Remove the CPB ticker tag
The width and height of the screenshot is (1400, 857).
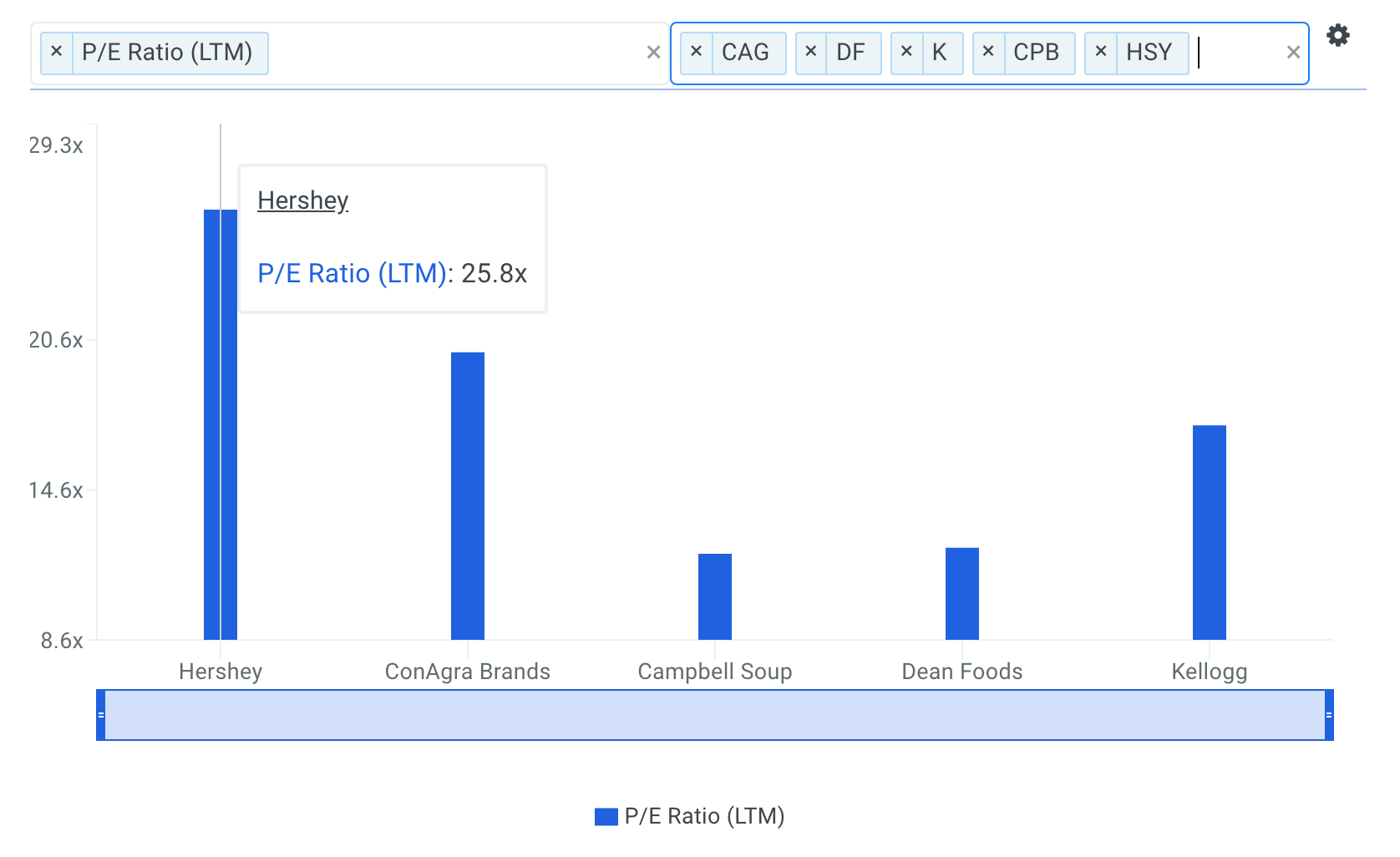click(988, 52)
